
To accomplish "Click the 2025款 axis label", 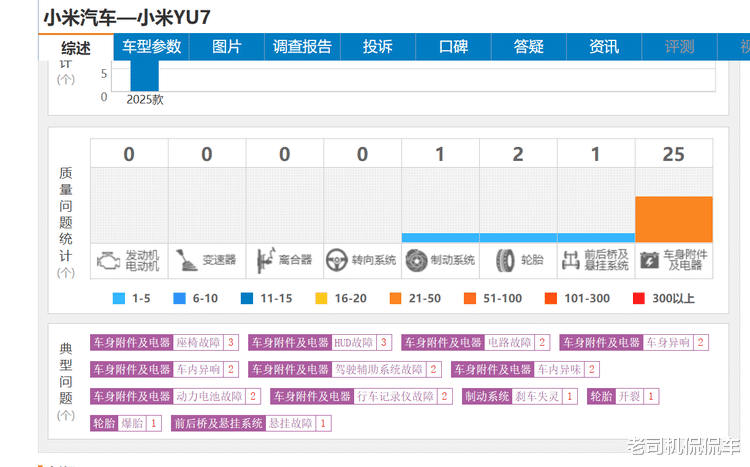I will click(x=145, y=100).
